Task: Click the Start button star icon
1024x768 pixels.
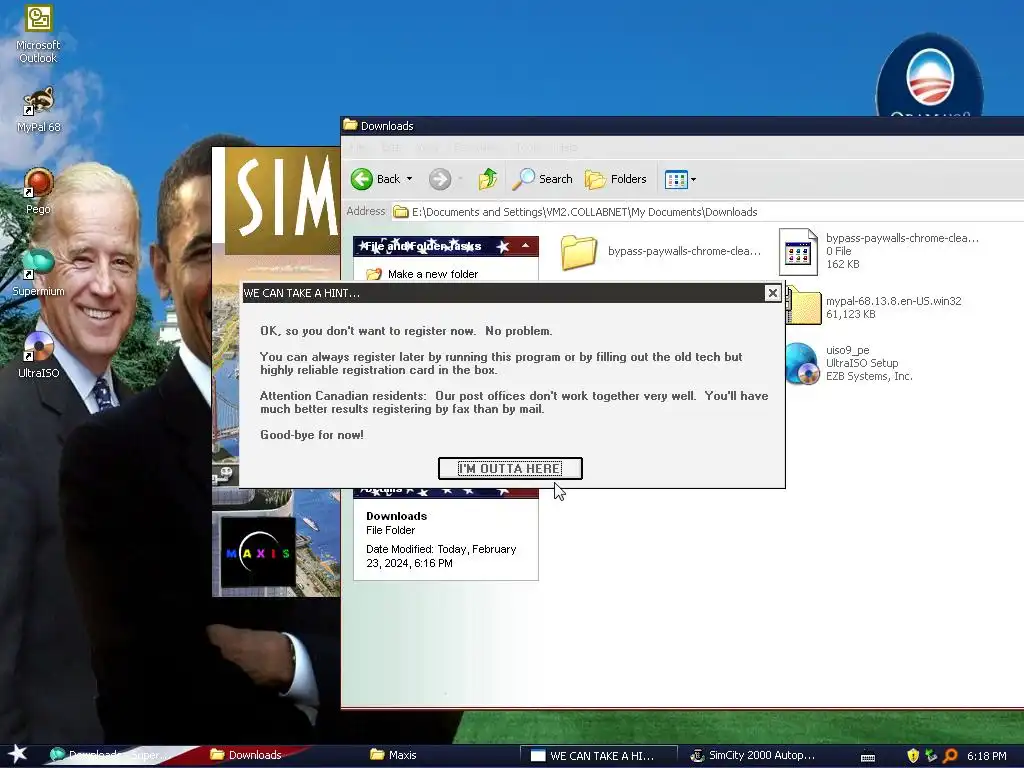Action: (18, 754)
